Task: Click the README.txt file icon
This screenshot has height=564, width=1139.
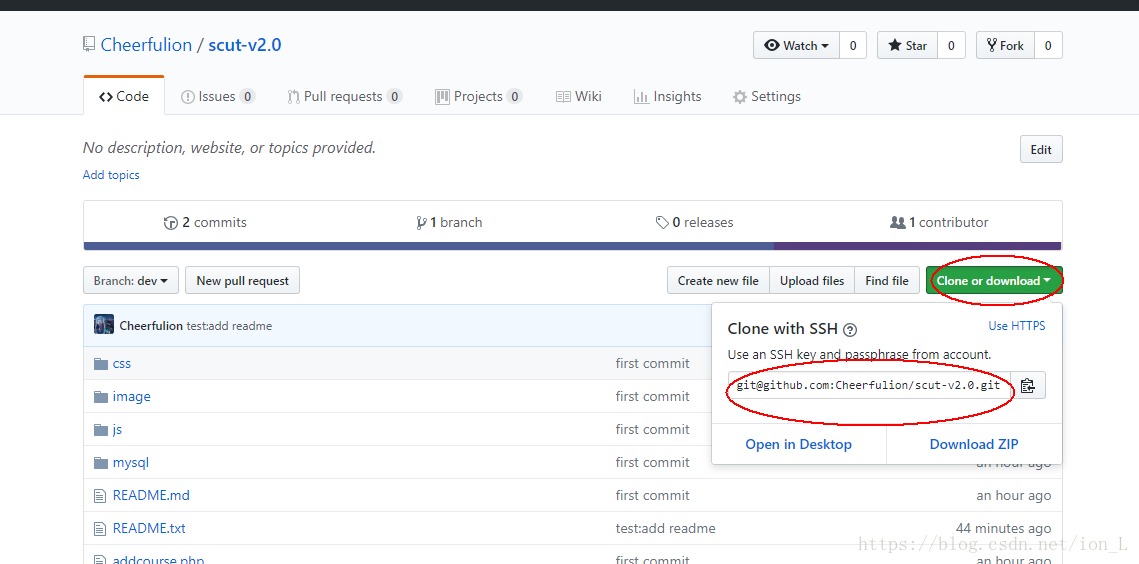Action: (100, 528)
